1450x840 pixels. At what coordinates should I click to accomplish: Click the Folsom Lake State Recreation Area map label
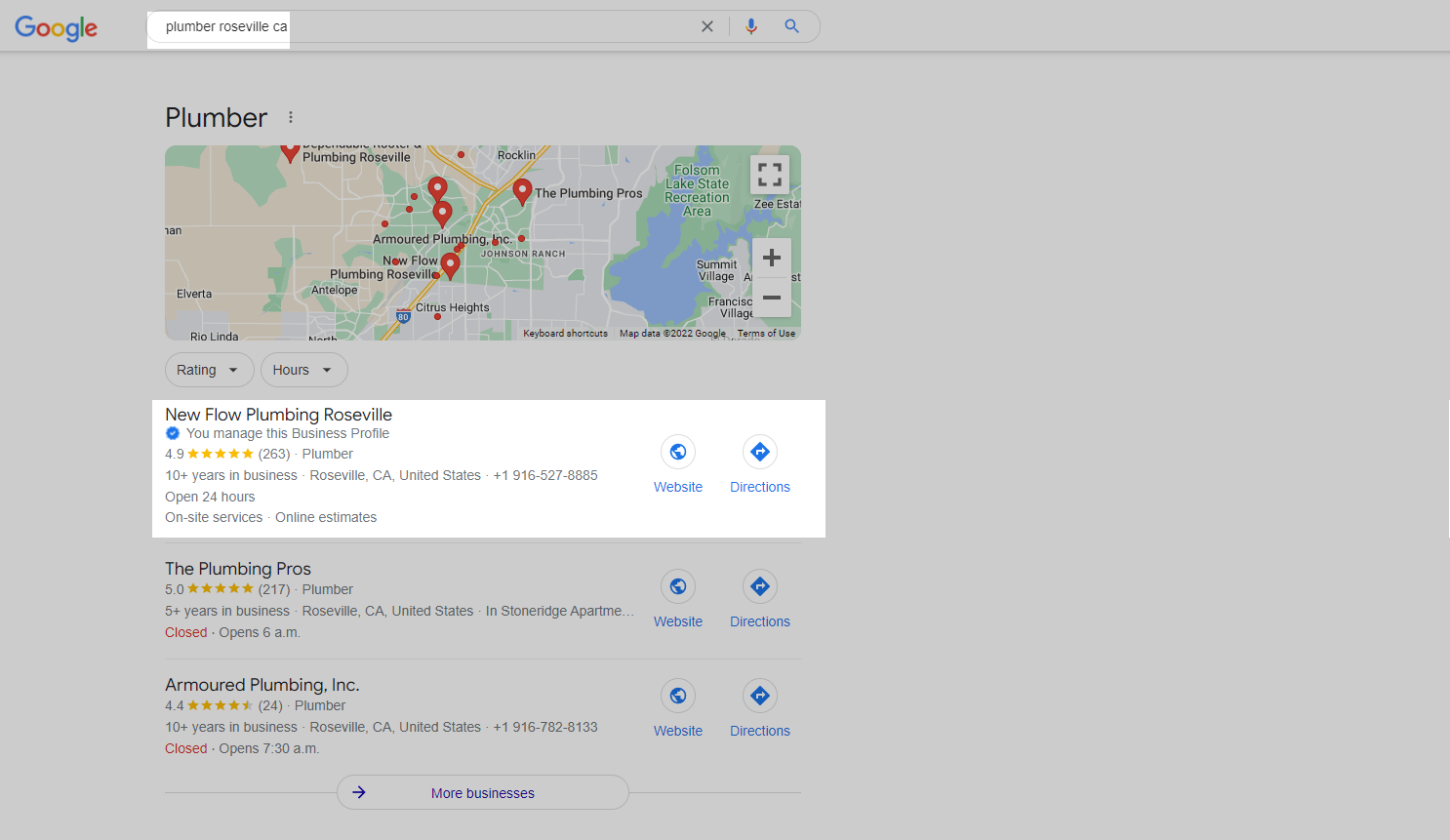coord(697,190)
